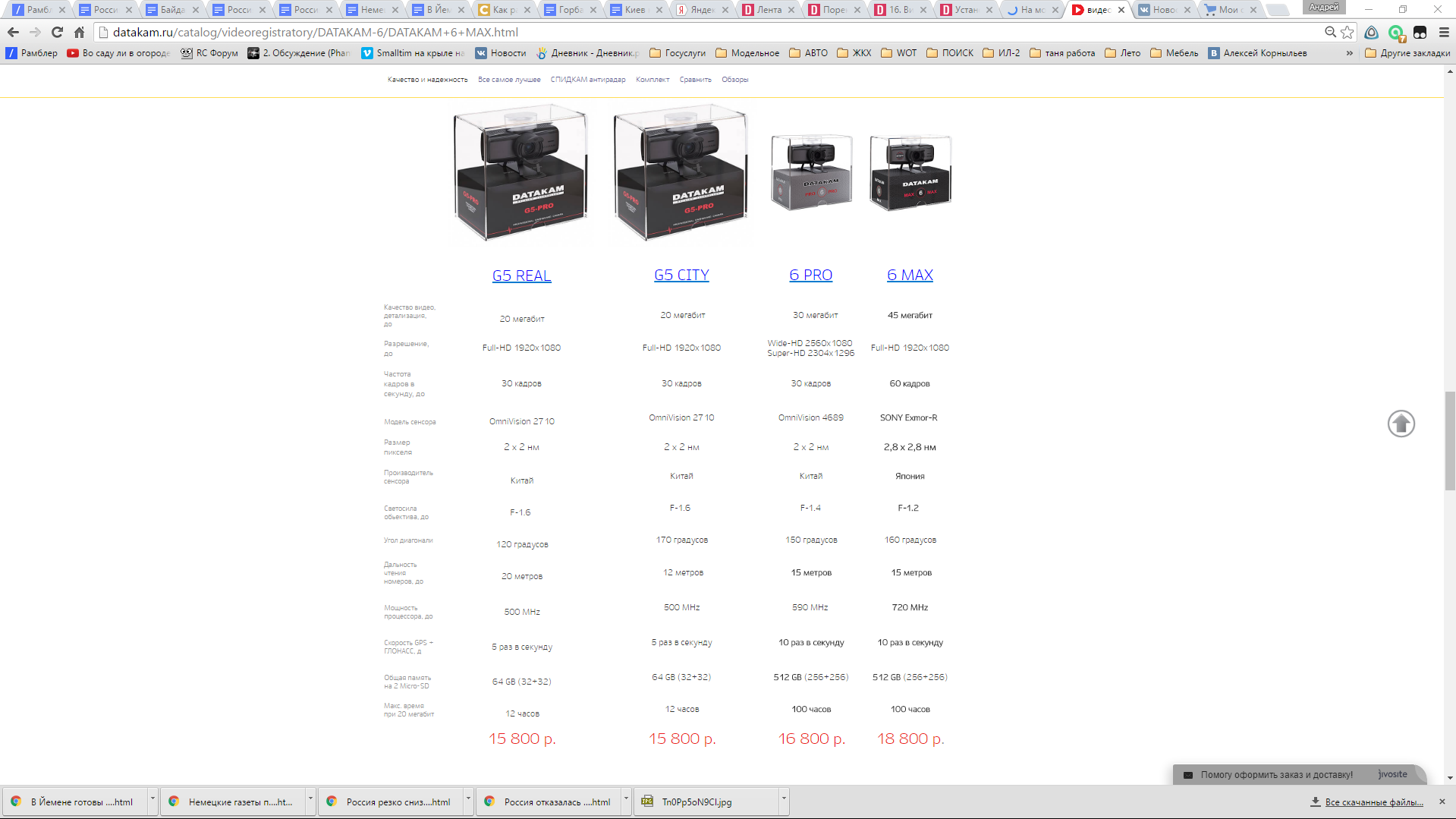This screenshot has width=1456, height=819.
Task: Open the 2. Обсуждение bookmark
Action: (300, 53)
